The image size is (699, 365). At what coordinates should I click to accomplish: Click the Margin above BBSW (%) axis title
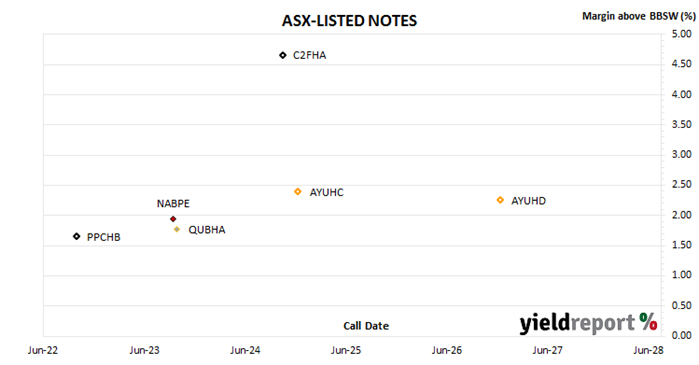click(639, 16)
